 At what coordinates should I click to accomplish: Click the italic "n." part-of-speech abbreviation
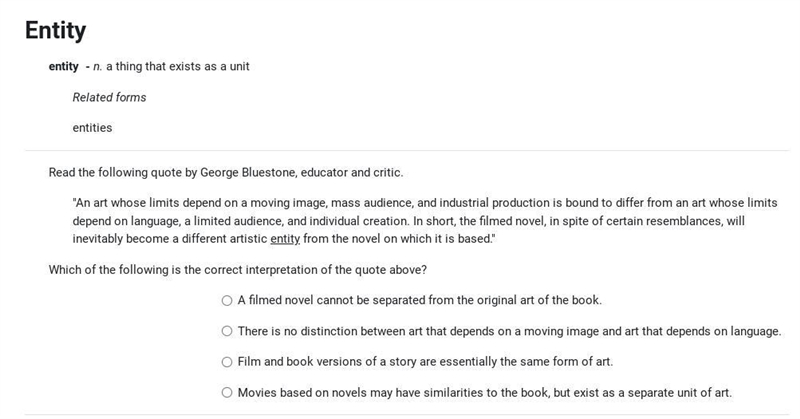[x=97, y=67]
